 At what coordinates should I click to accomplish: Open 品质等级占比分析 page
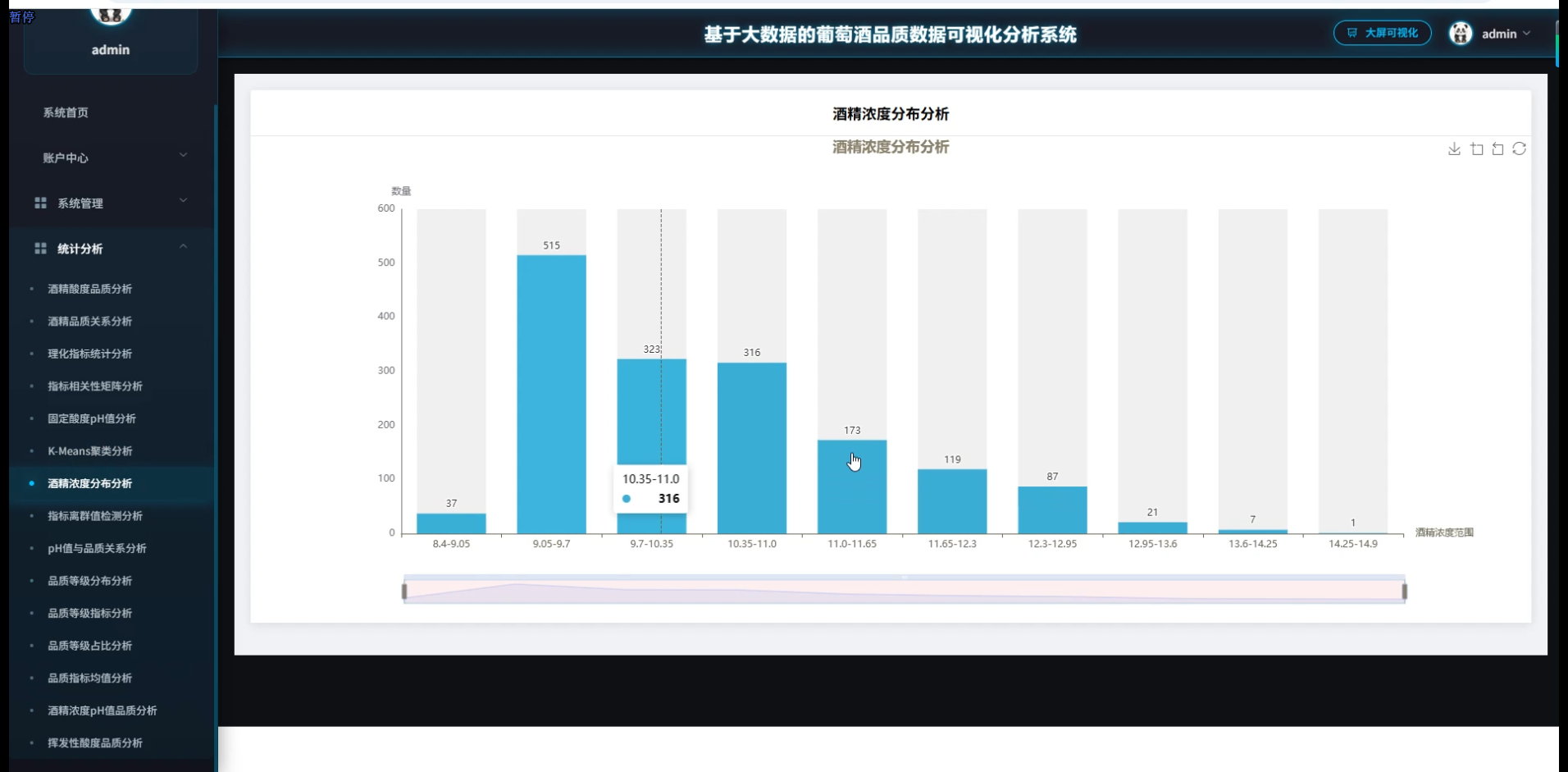(89, 645)
